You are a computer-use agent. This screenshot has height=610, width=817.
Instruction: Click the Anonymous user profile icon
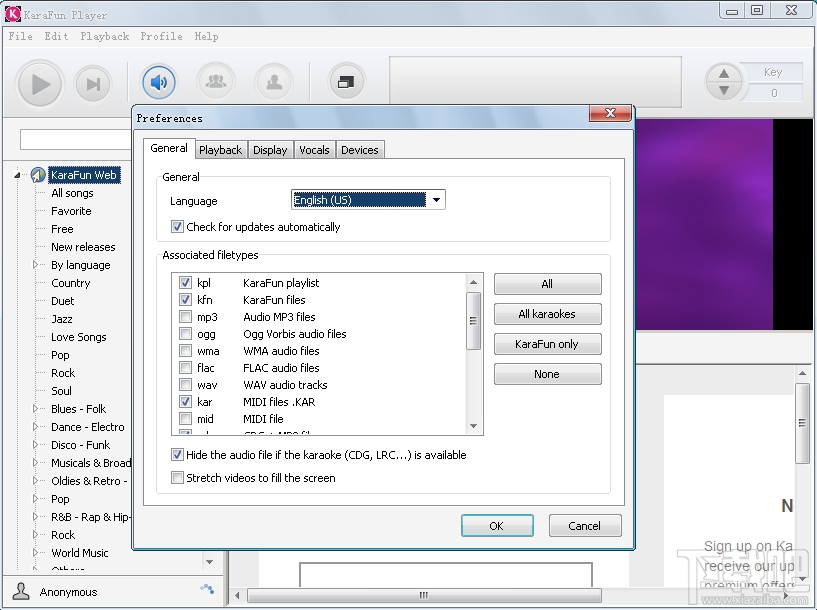21,592
